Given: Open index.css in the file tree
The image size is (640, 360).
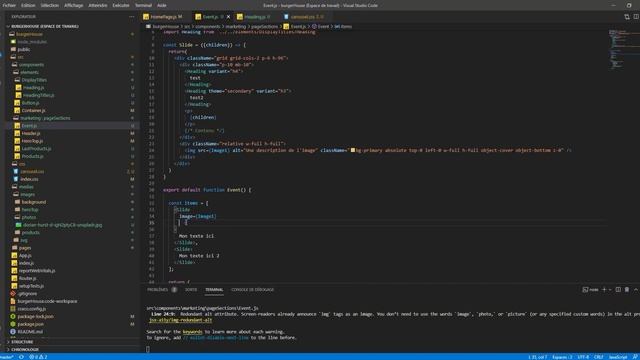Looking at the screenshot, I should pos(29,179).
